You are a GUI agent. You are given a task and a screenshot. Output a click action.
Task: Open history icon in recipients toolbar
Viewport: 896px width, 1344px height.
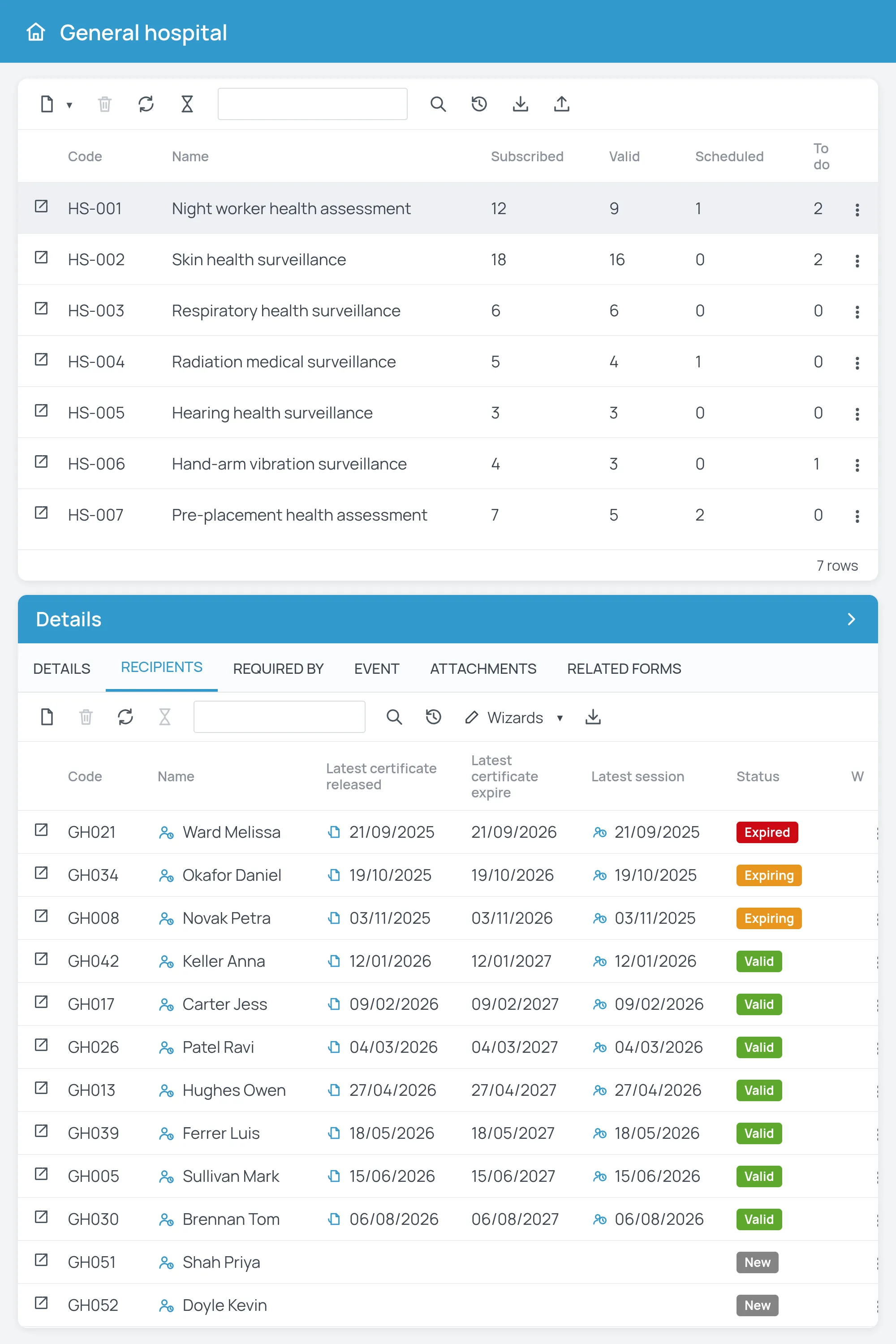(x=433, y=716)
